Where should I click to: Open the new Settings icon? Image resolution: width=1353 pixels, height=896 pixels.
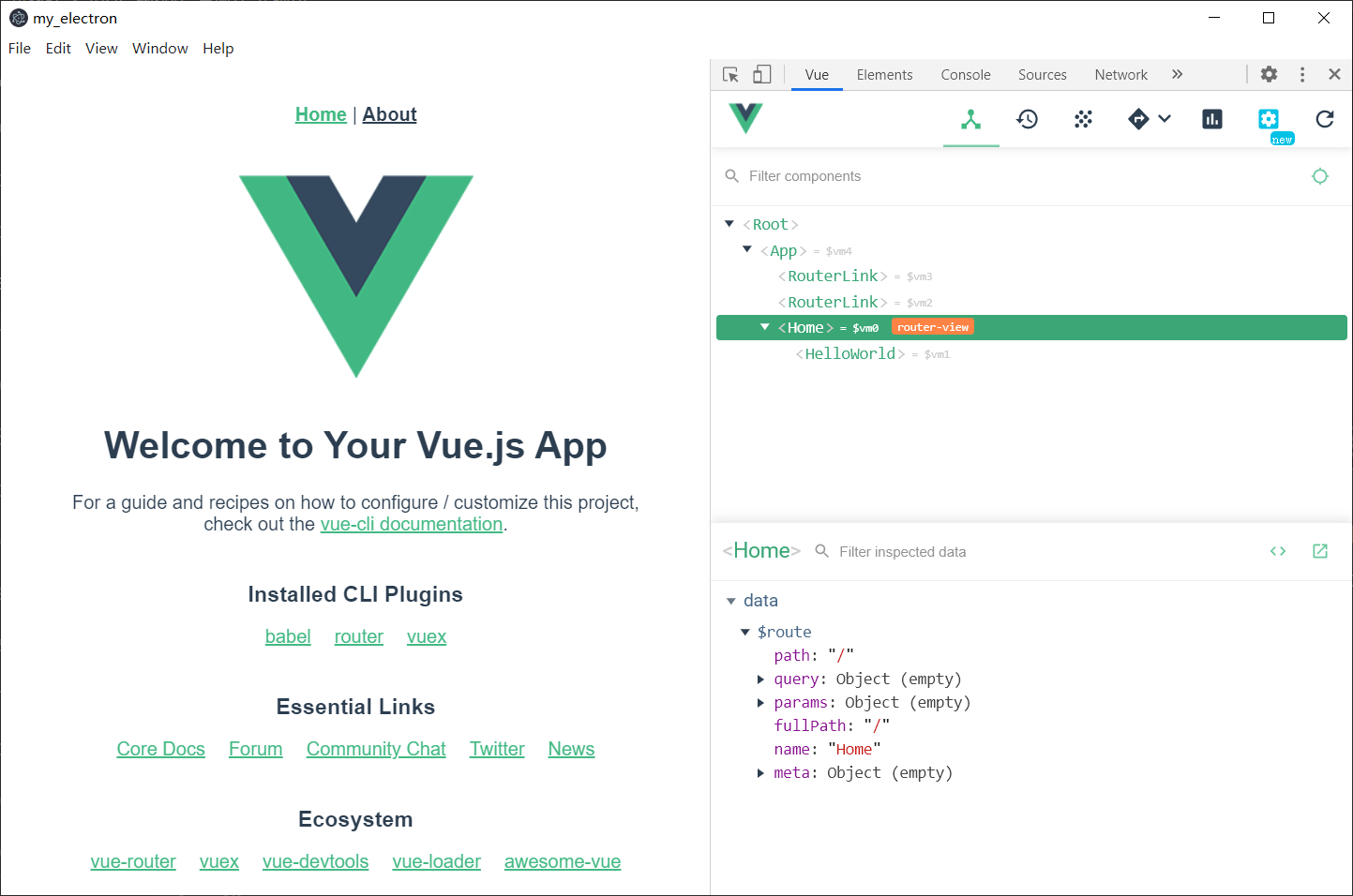click(x=1269, y=119)
